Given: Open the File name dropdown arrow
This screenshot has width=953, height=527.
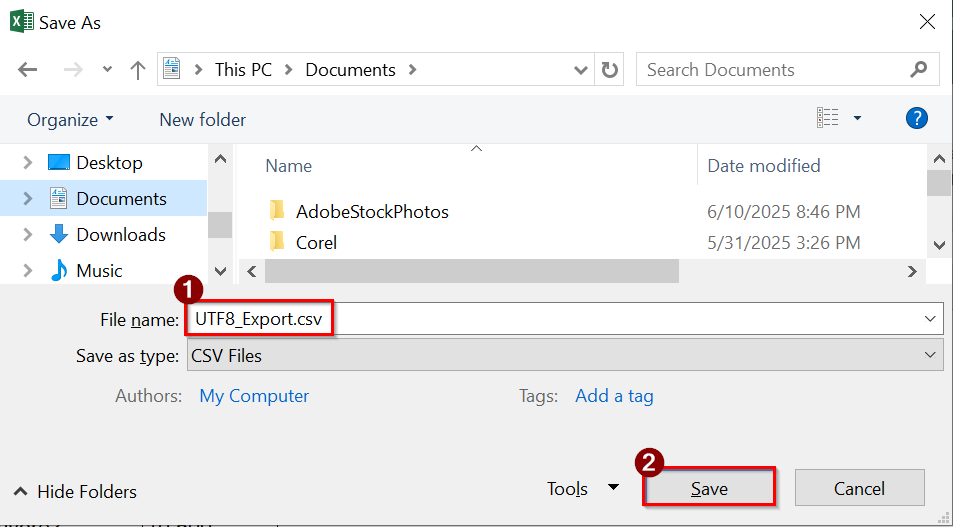Looking at the screenshot, I should (930, 319).
